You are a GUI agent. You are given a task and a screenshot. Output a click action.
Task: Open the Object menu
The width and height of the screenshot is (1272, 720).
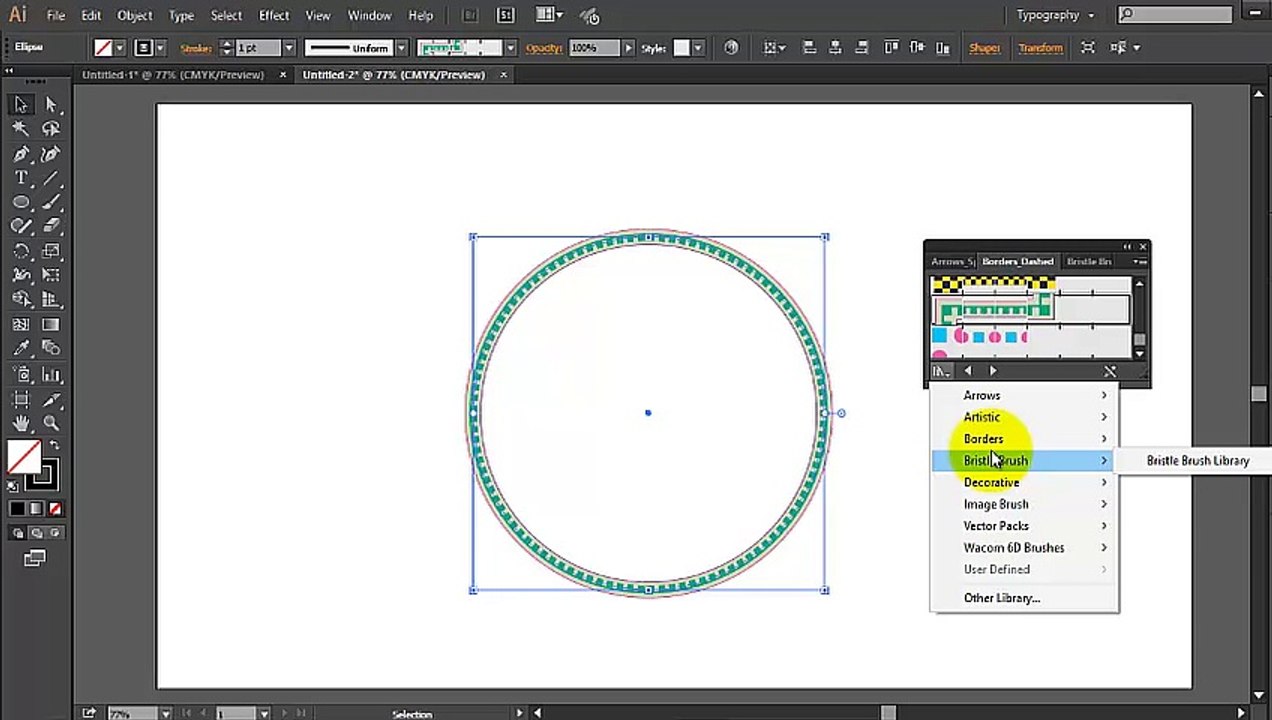(x=134, y=15)
